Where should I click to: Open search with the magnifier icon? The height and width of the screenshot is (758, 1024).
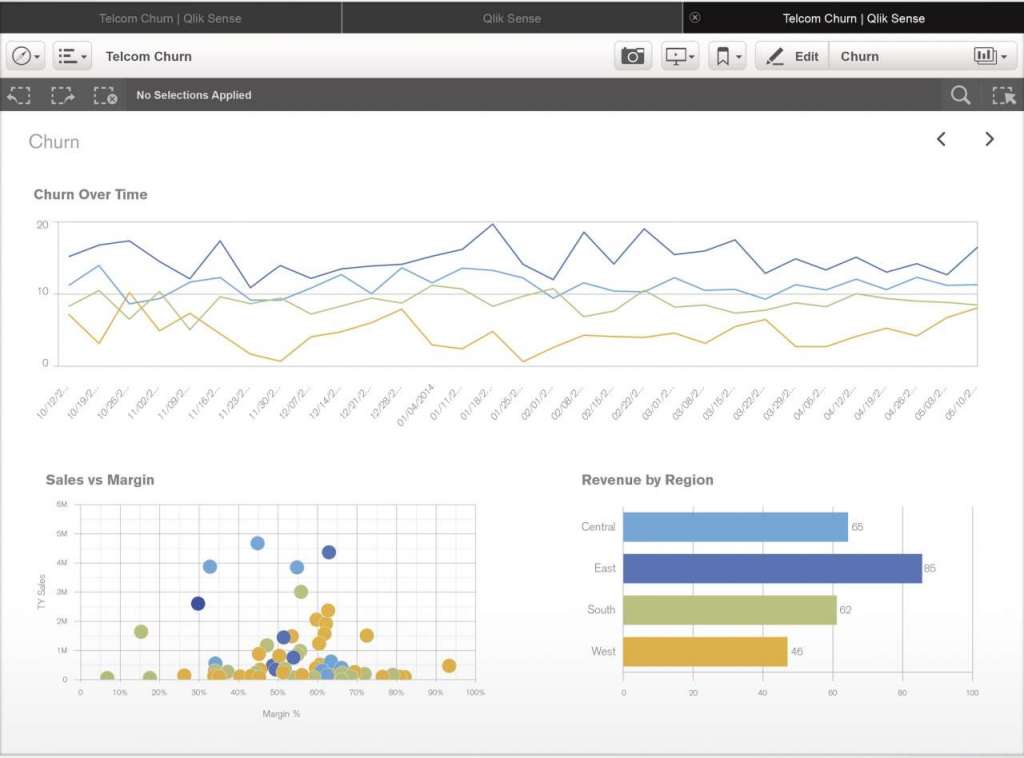pos(960,96)
